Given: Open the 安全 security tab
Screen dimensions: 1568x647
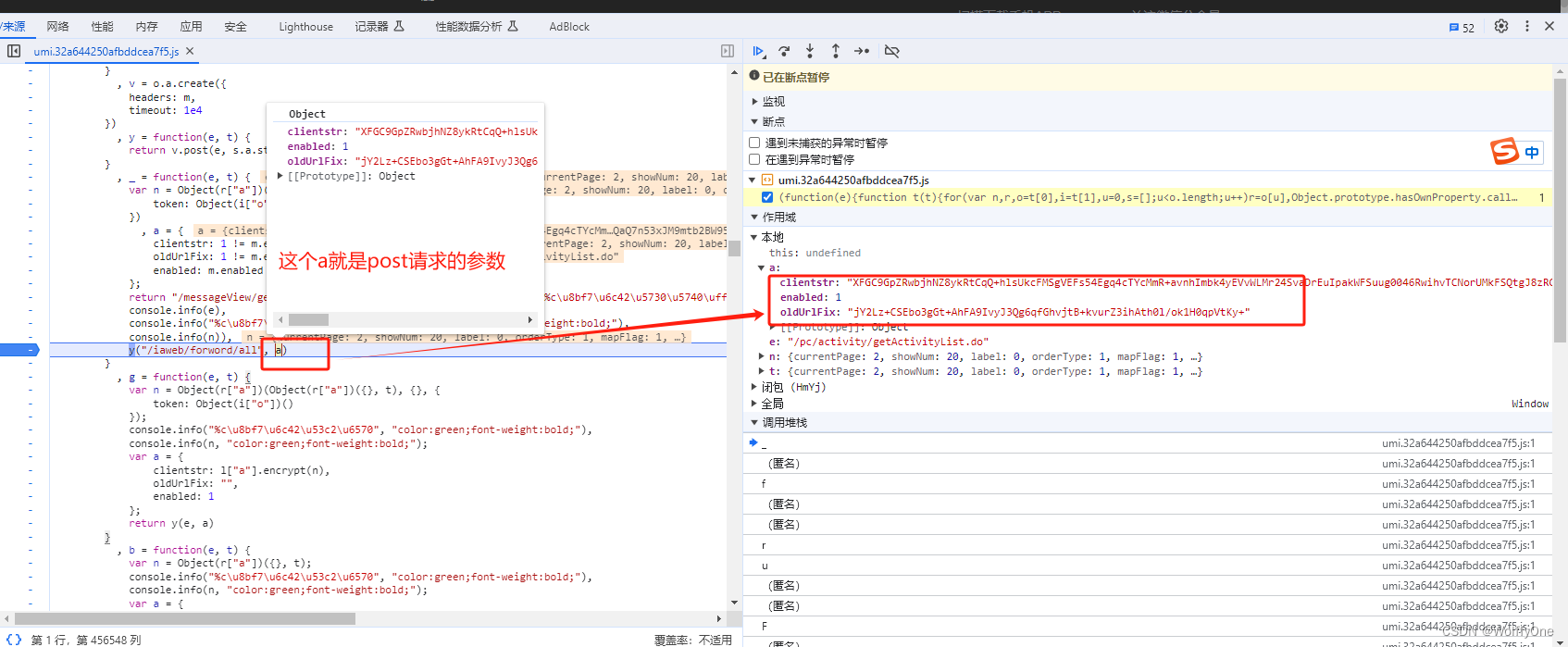Looking at the screenshot, I should tap(235, 26).
